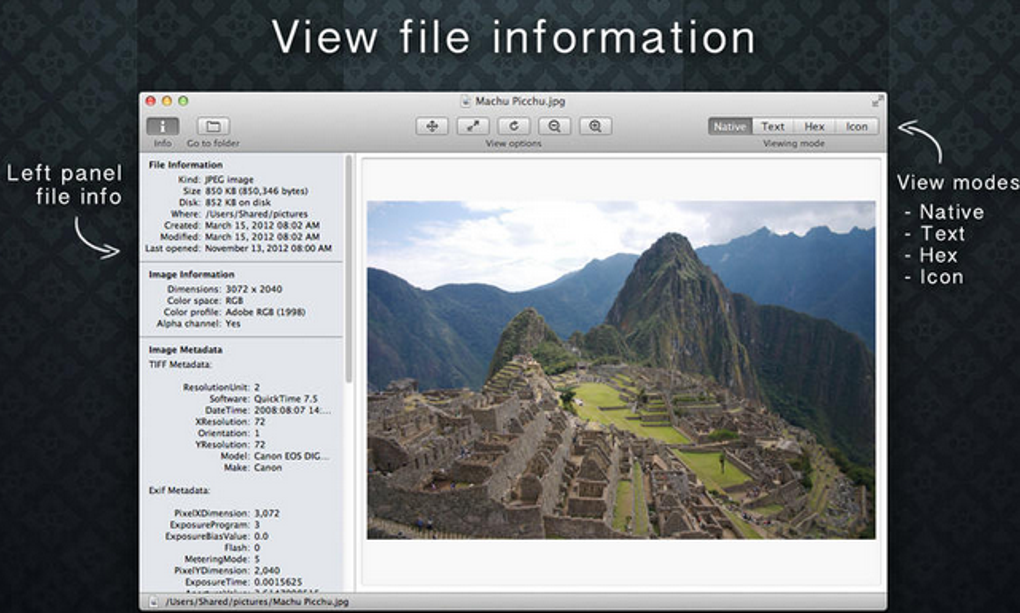Screen dimensions: 1020x613
Task: Switch to Native viewing mode
Action: point(730,126)
